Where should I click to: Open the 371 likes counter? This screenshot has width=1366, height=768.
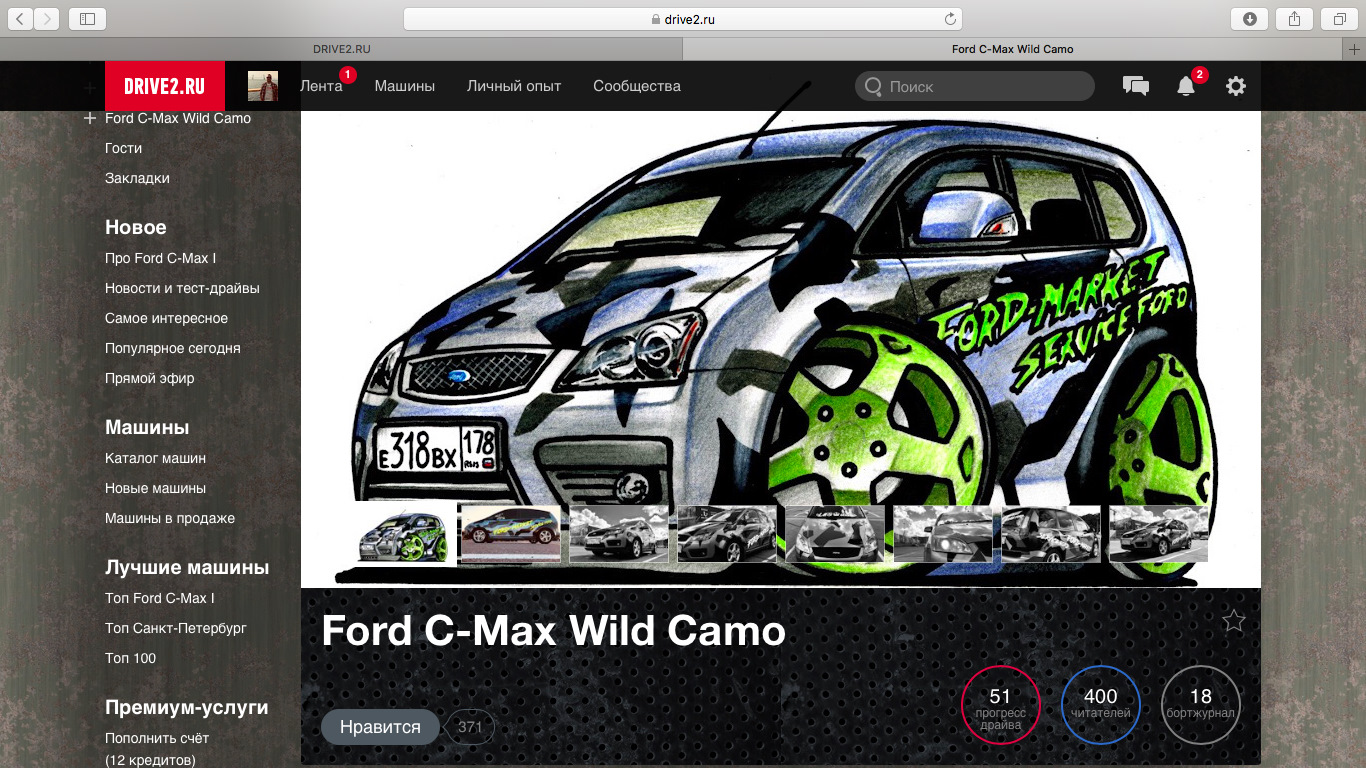pyautogui.click(x=470, y=727)
